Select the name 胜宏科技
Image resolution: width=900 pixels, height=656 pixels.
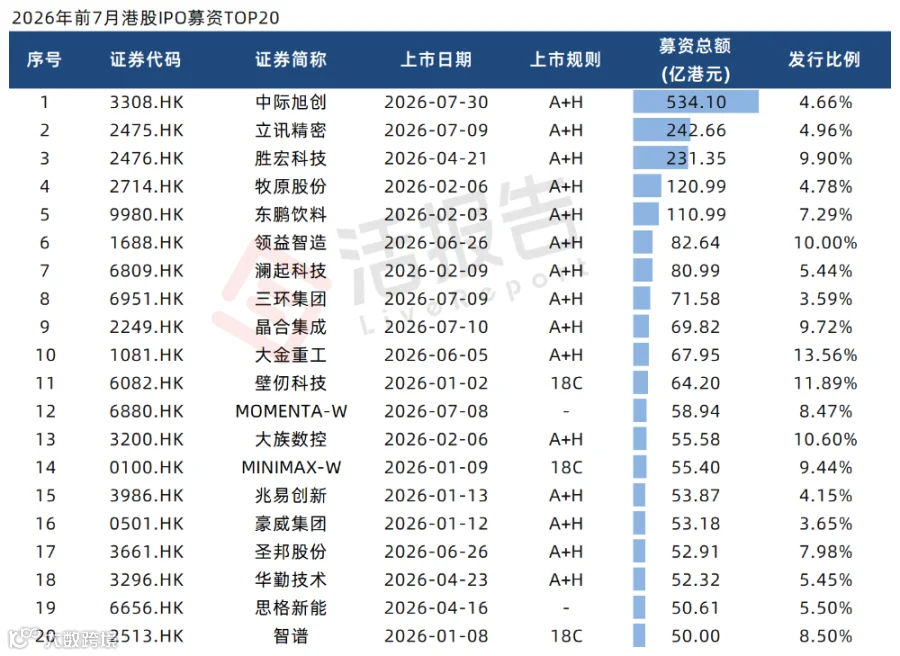[291, 158]
